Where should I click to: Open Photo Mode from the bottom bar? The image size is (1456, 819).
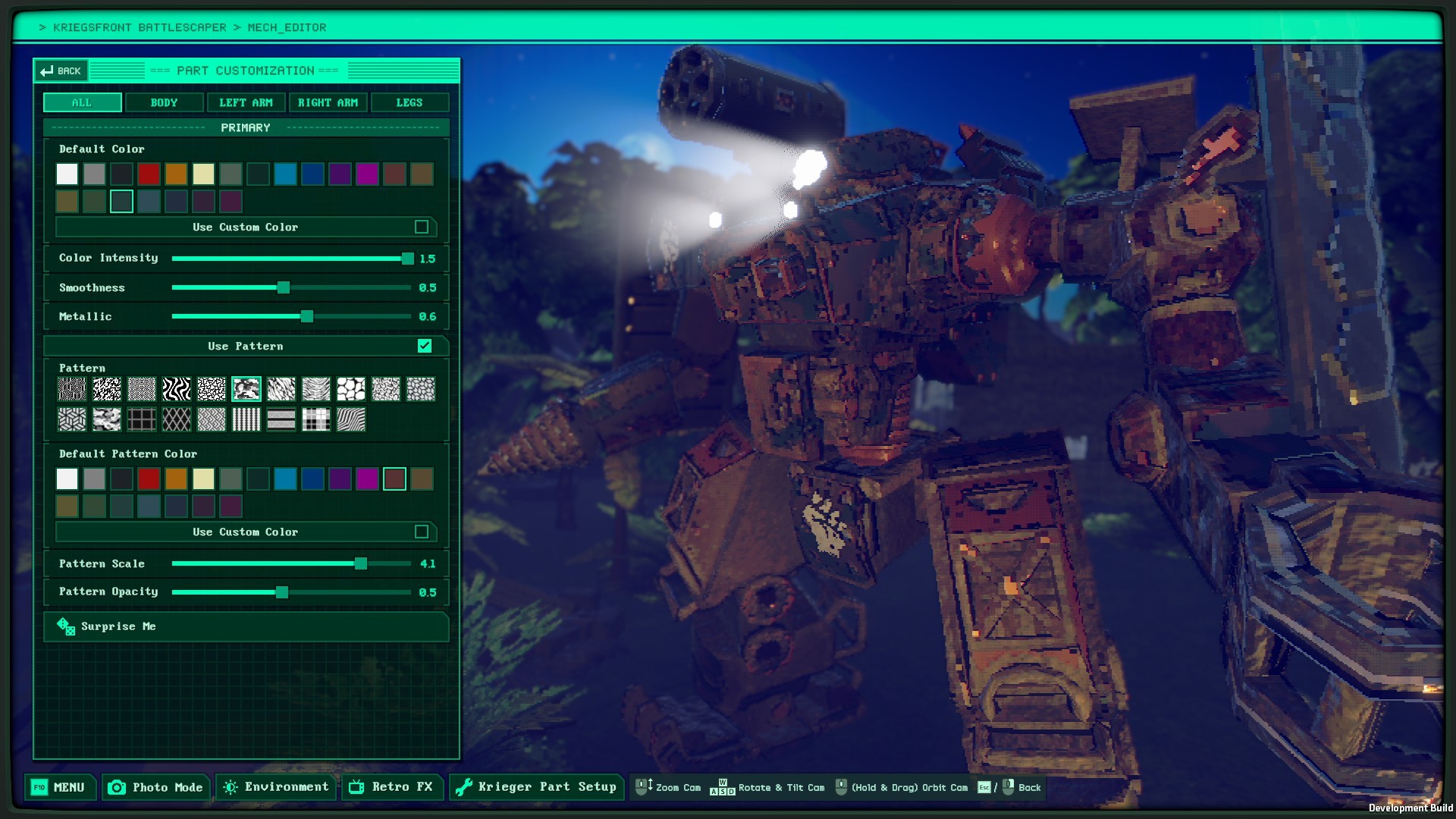155,787
